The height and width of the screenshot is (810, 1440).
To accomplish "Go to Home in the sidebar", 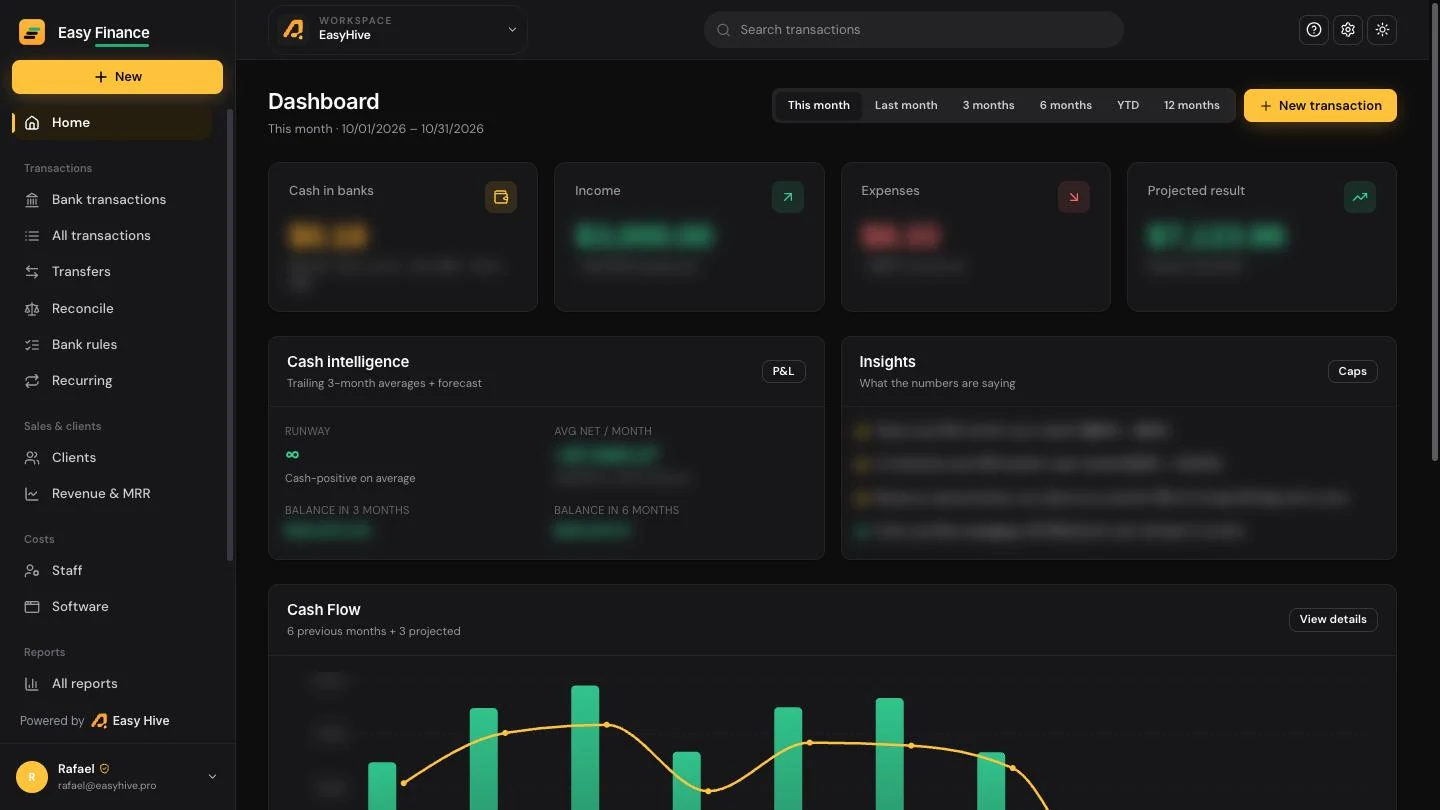I will pos(112,123).
